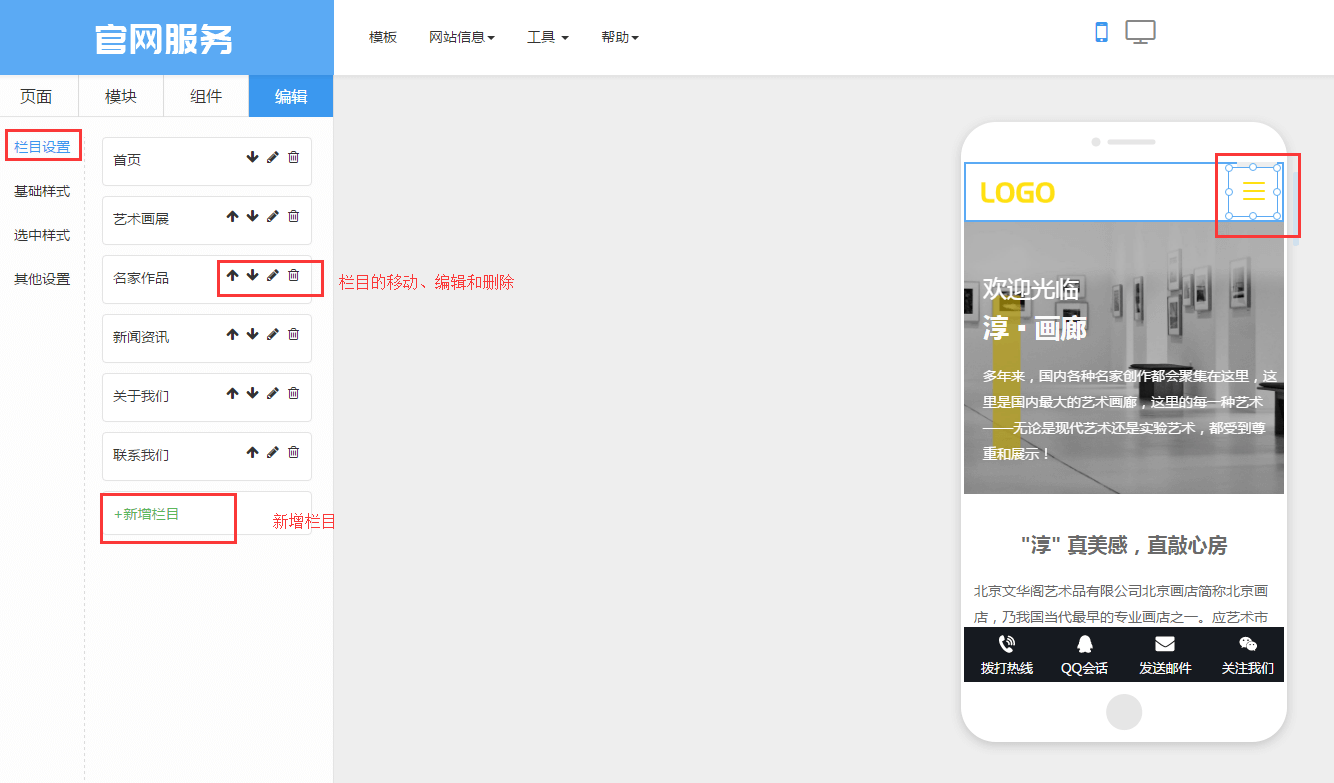Switch to mobile phone preview icon
The height and width of the screenshot is (783, 1334).
[x=1101, y=32]
